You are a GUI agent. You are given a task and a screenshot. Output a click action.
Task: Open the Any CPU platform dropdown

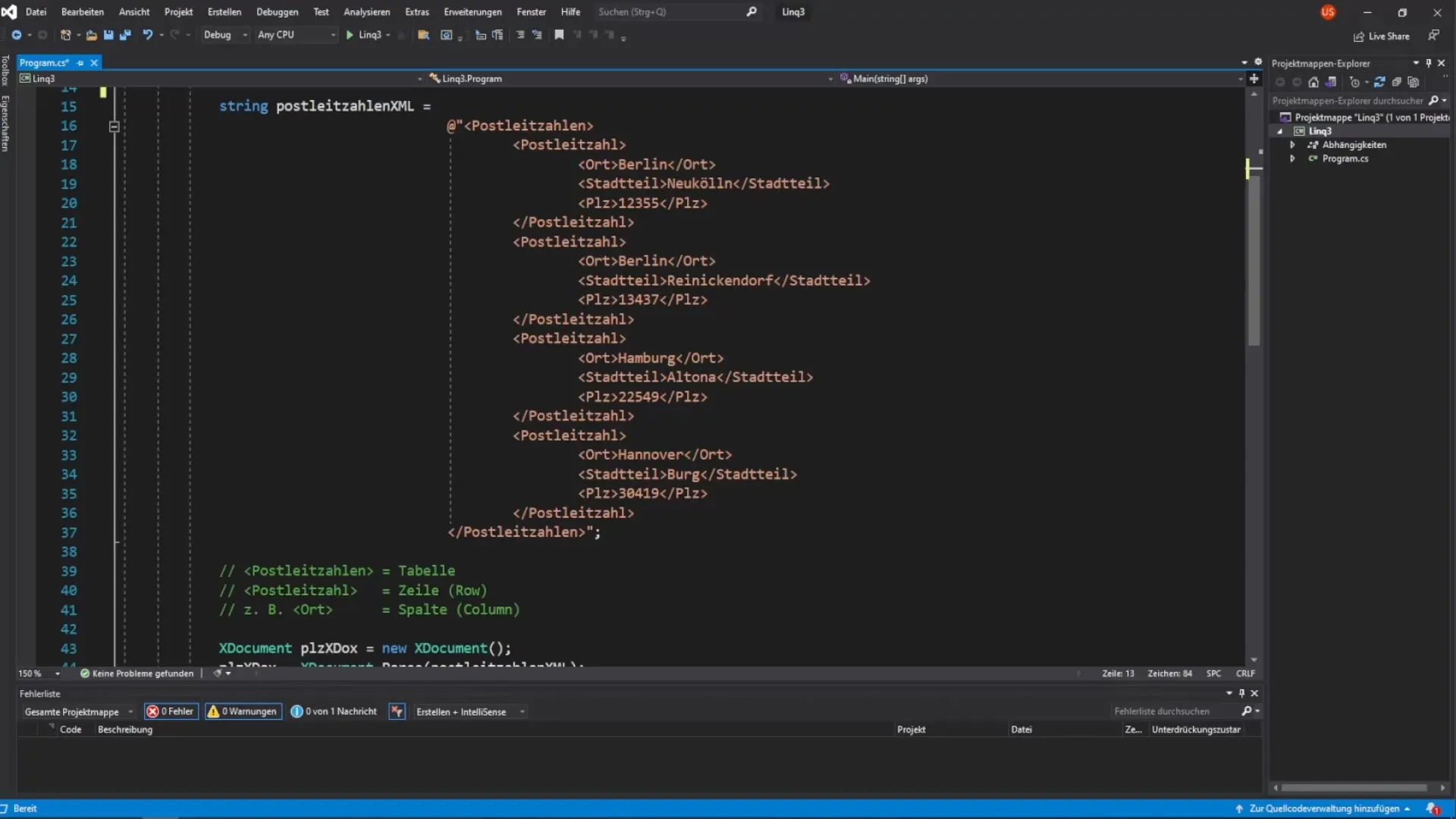296,35
